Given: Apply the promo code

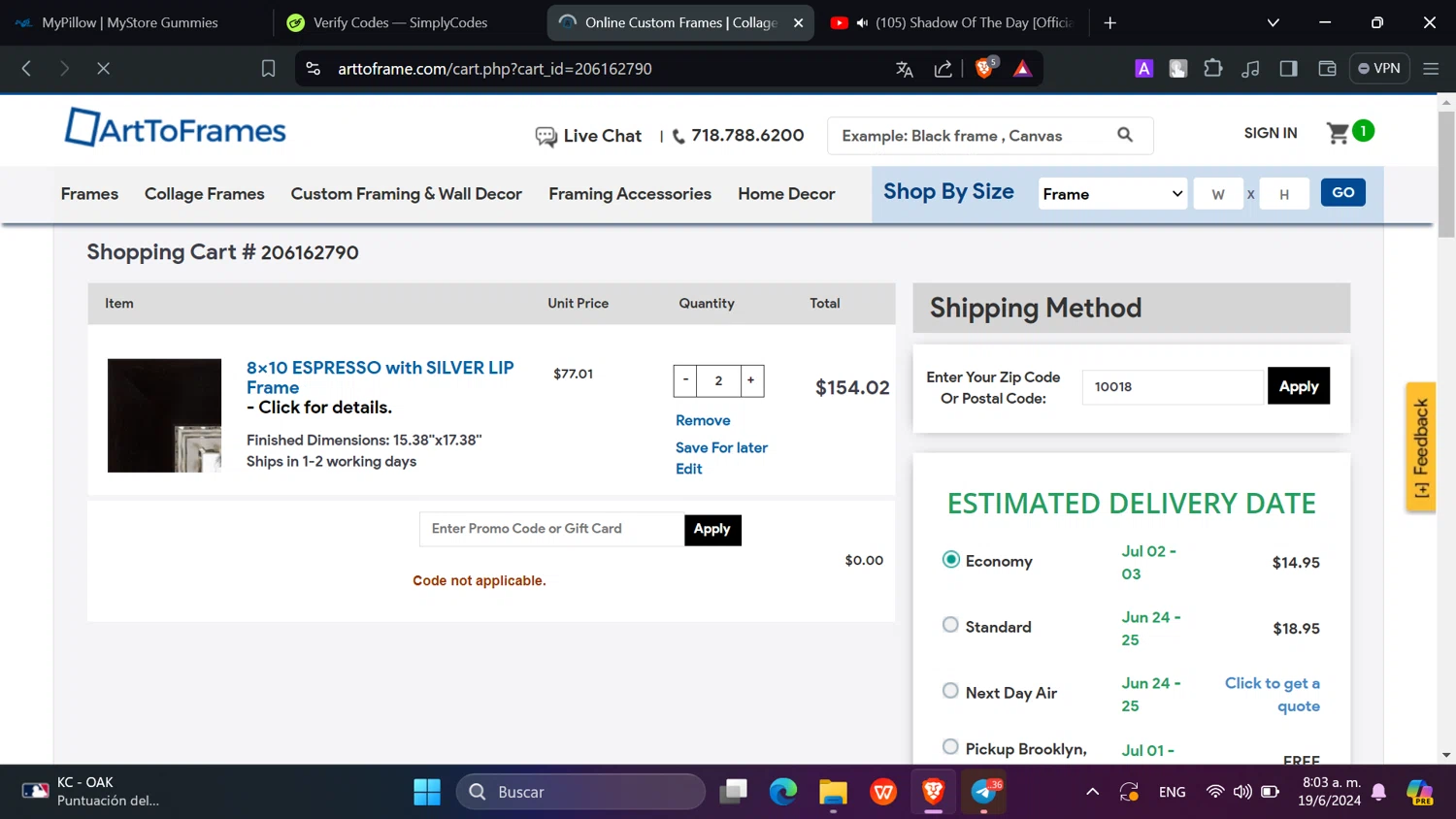Looking at the screenshot, I should point(712,530).
